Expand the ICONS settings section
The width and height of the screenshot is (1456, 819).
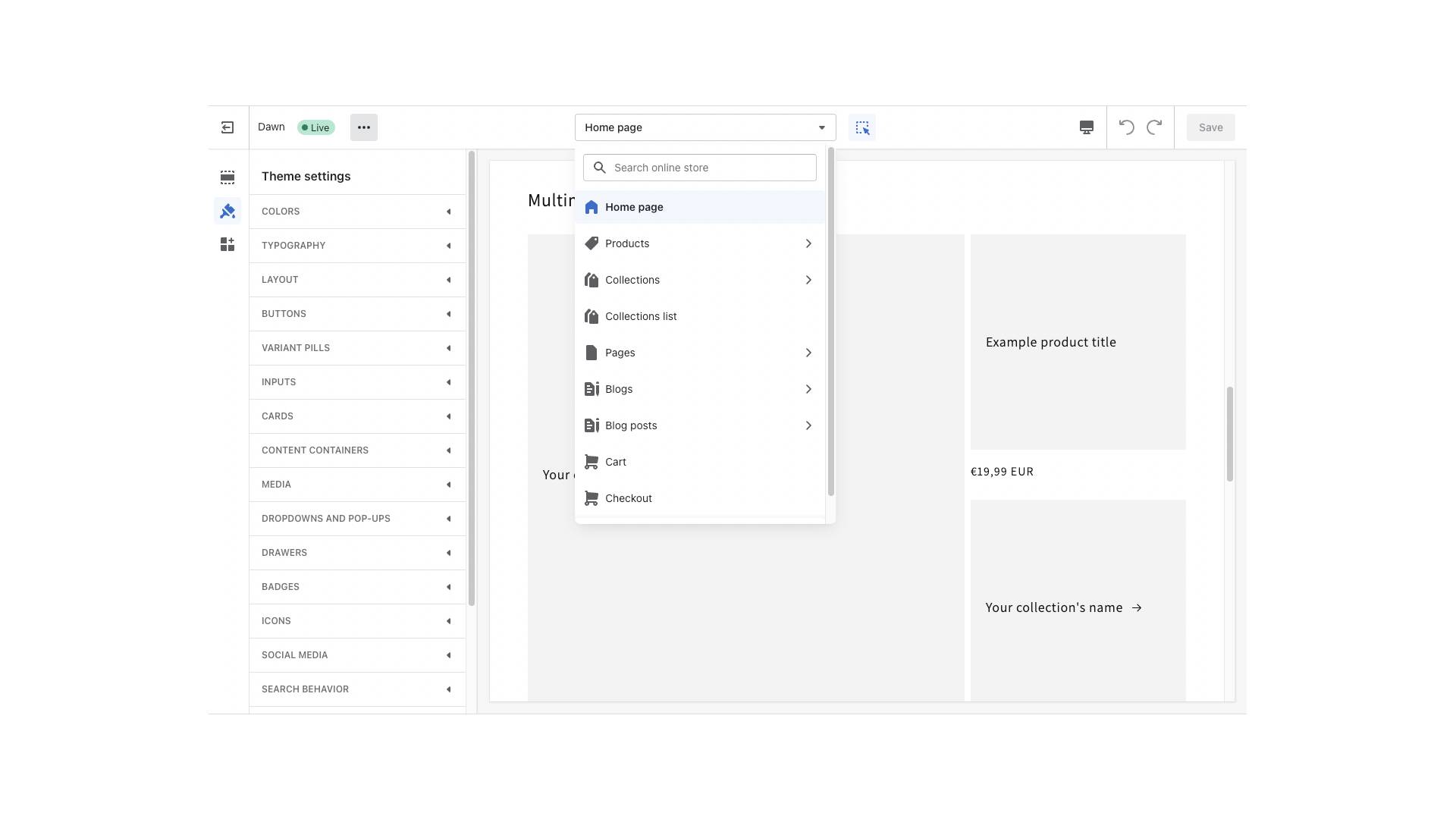357,621
